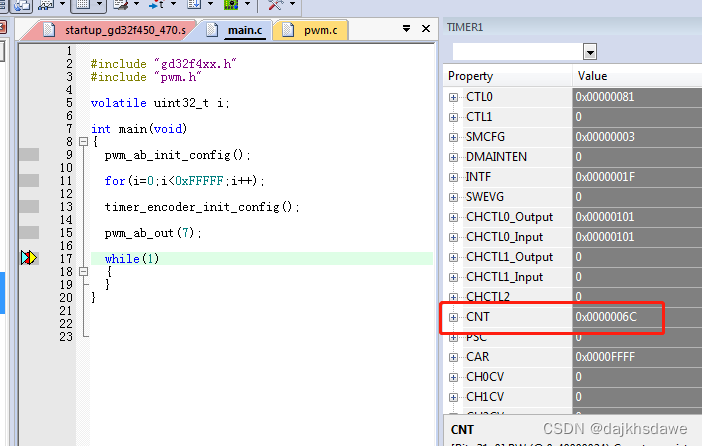Image resolution: width=702 pixels, height=446 pixels.
Task: Click the timer_encoder_init_config() call
Action: coord(202,207)
